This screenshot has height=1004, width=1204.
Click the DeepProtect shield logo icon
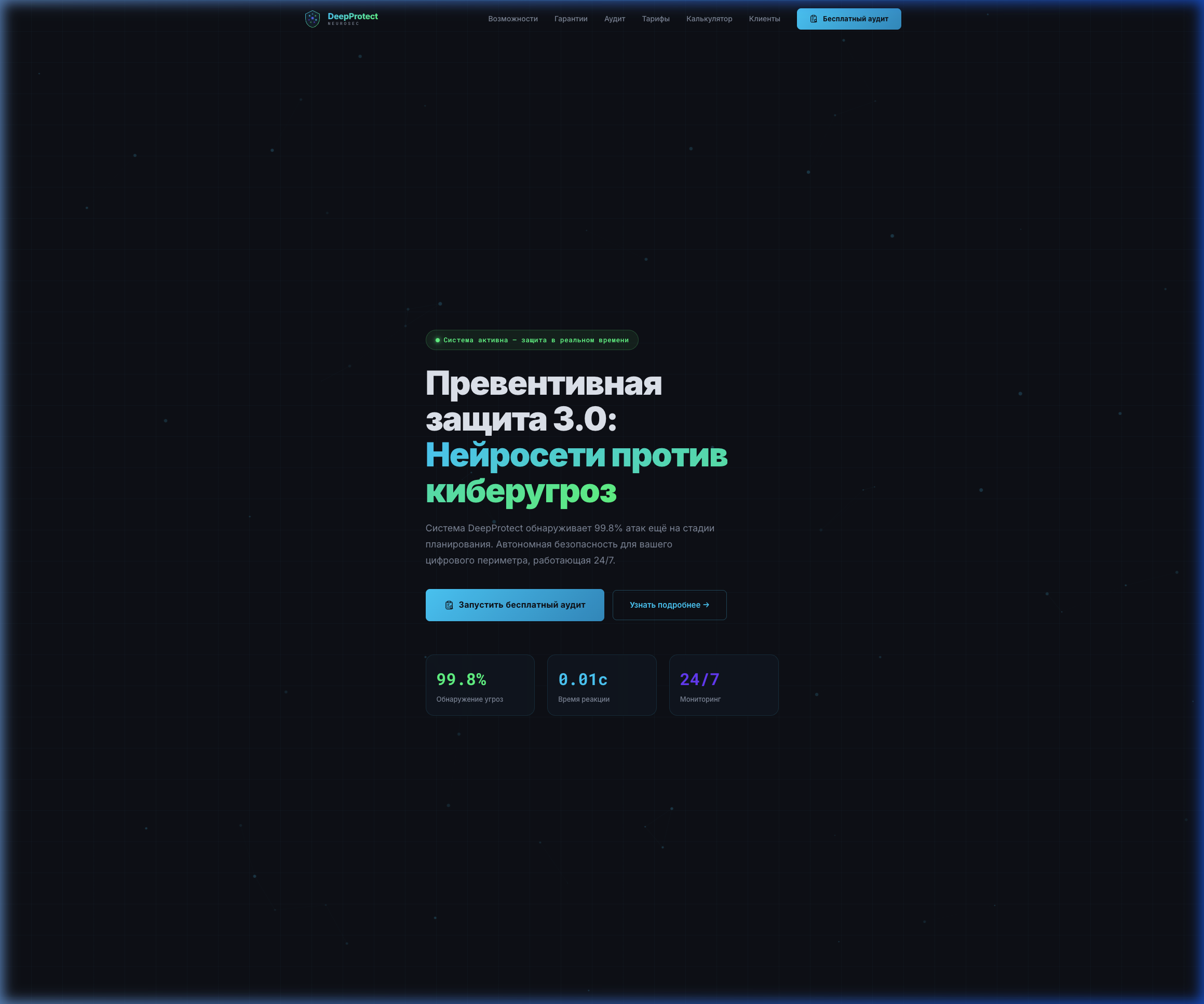[x=312, y=19]
